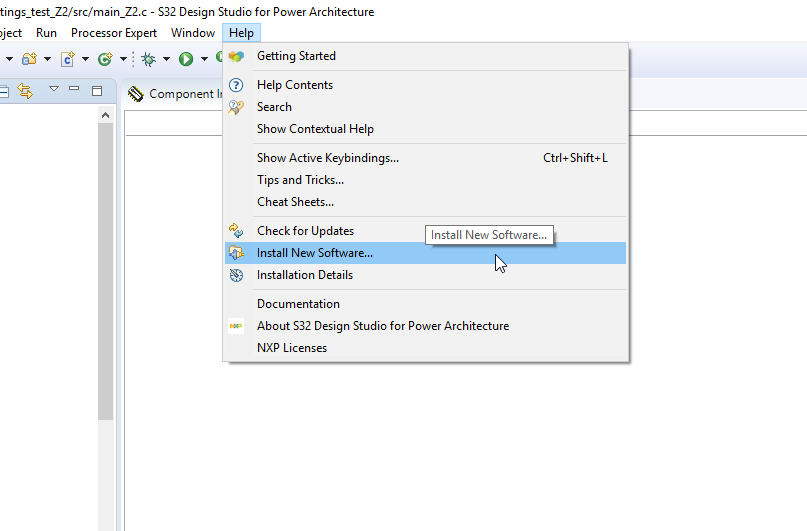The height and width of the screenshot is (531, 807).
Task: Open the Run launch dropdown arrow
Action: [203, 60]
